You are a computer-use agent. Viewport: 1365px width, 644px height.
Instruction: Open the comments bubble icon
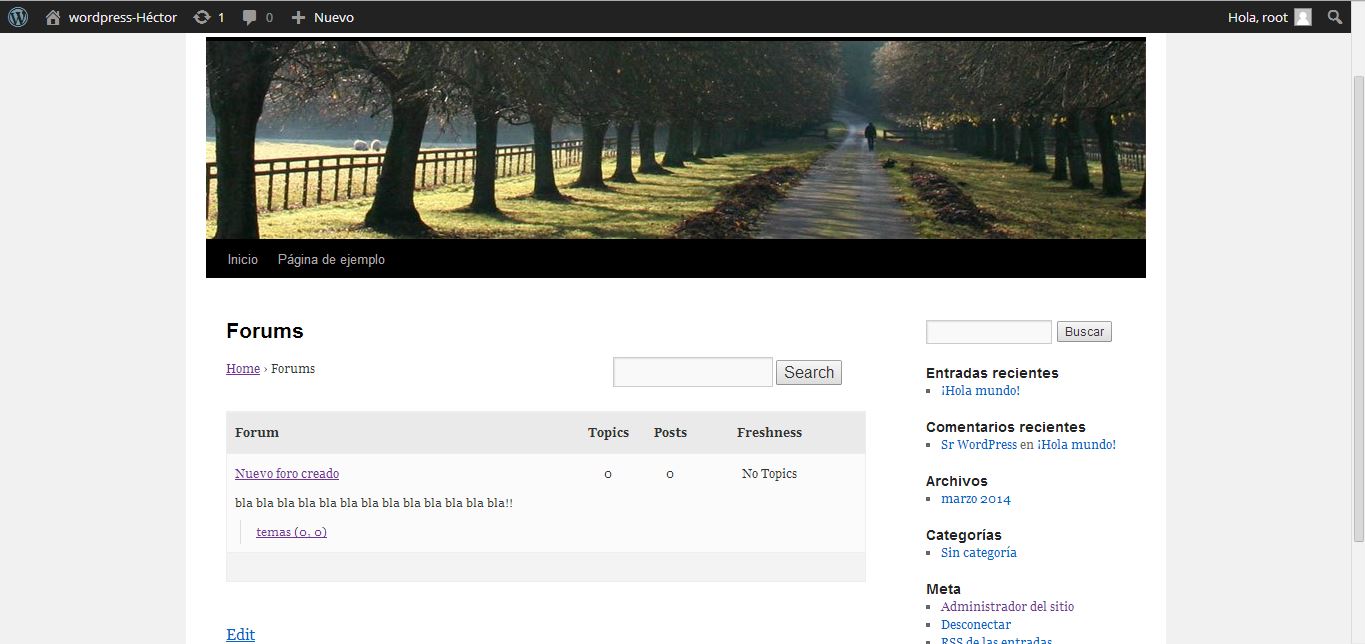click(249, 17)
